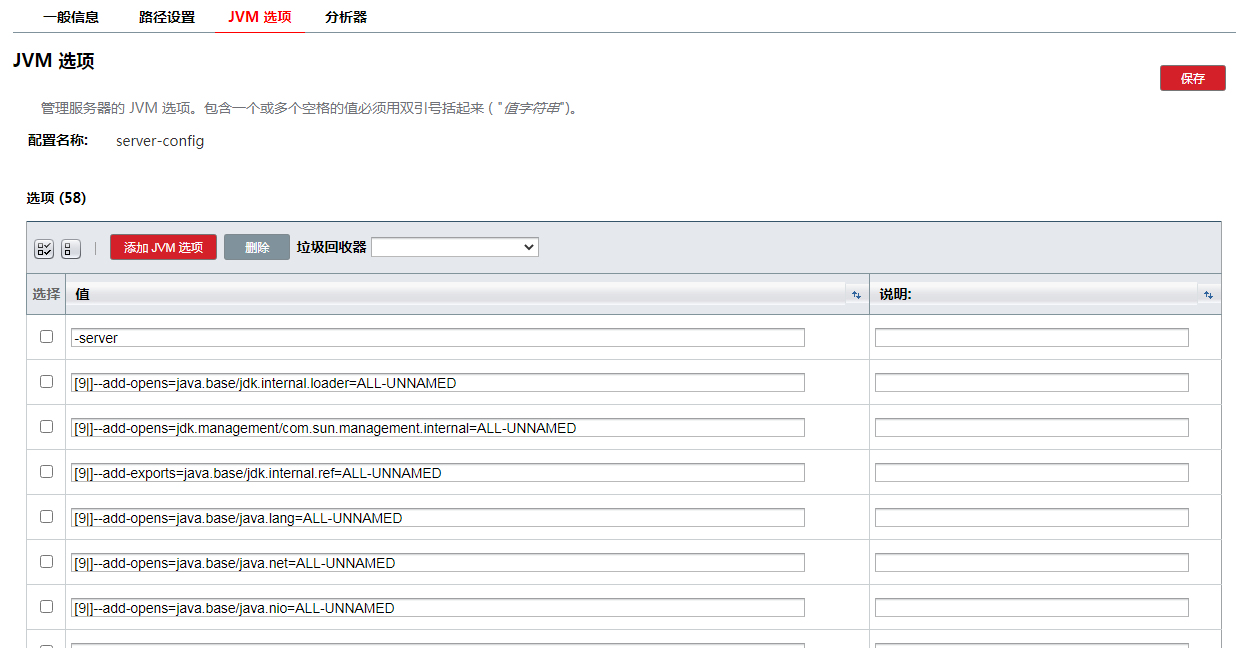Click sort icon in 值 column header
Viewport: 1236px width, 648px height.
[x=856, y=295]
